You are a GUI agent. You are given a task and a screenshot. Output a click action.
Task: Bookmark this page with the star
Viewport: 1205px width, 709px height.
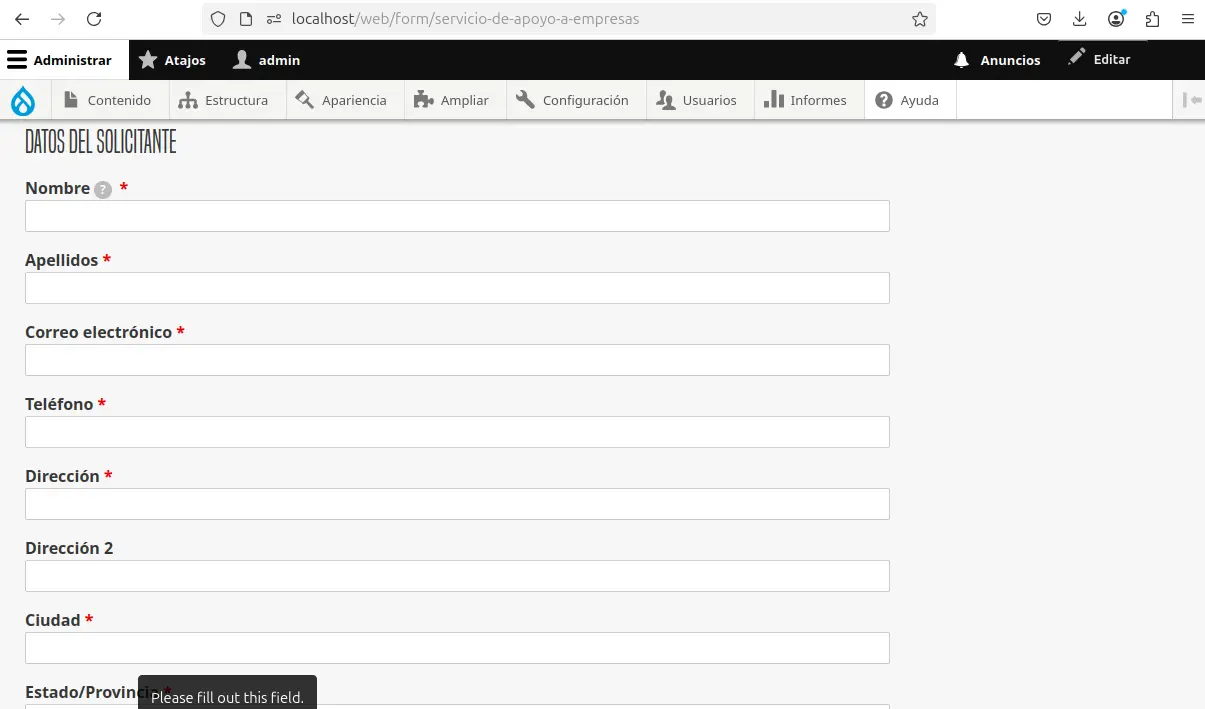pos(919,18)
